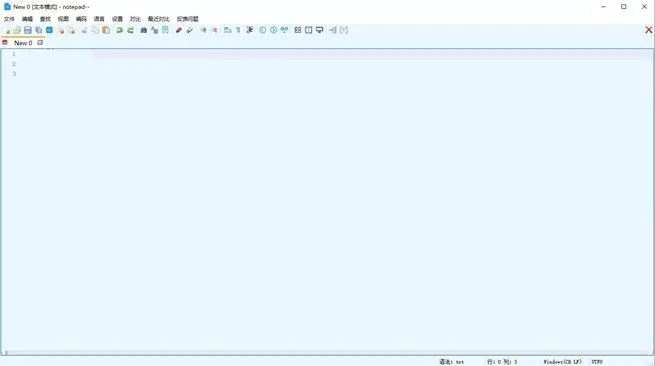The image size is (655, 366).
Task: Click the Undo green arrow icon
Action: pyautogui.click(x=119, y=30)
